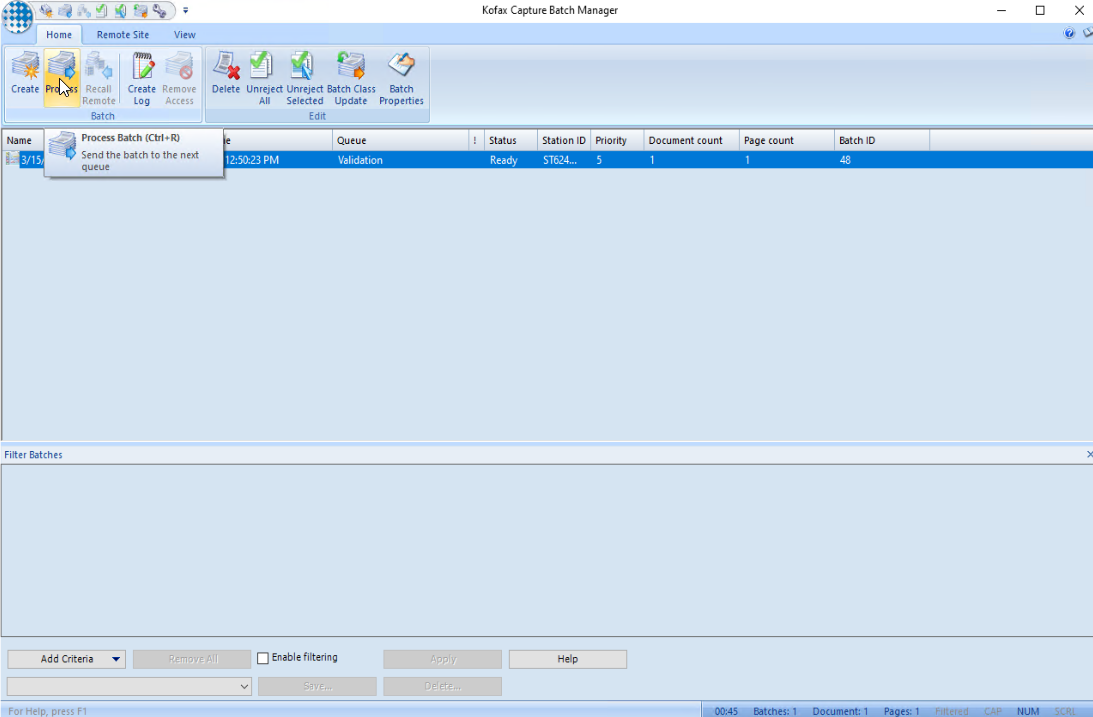Click the Unreject All ribbon button

[264, 78]
